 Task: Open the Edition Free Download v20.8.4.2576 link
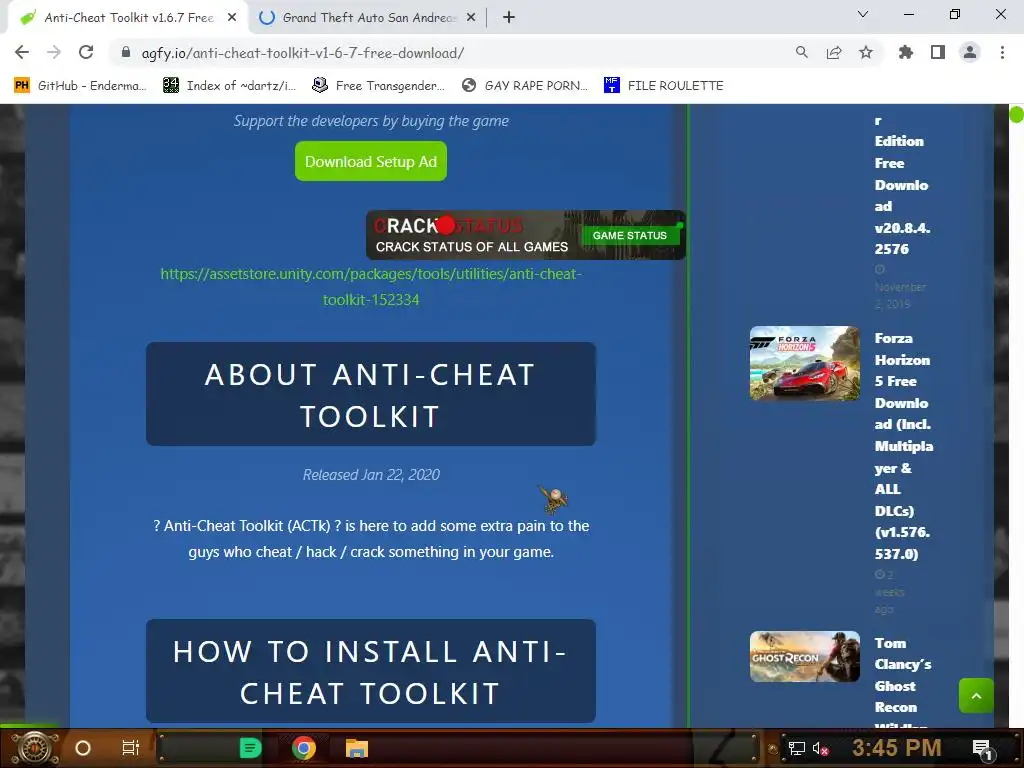coord(903,185)
